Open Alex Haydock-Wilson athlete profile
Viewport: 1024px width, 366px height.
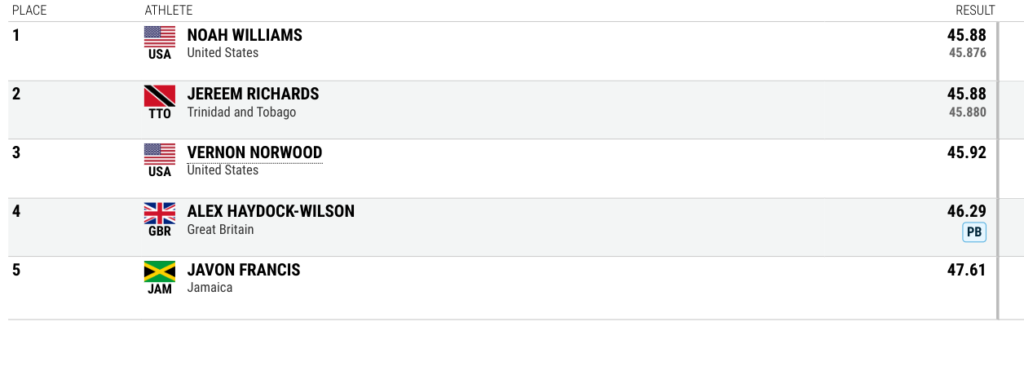(271, 211)
